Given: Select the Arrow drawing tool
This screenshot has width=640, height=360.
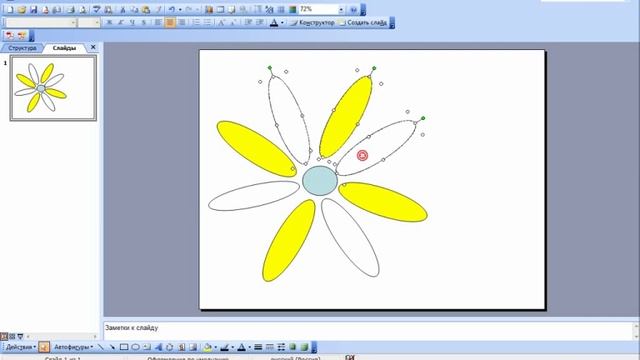Looking at the screenshot, I should pos(112,347).
